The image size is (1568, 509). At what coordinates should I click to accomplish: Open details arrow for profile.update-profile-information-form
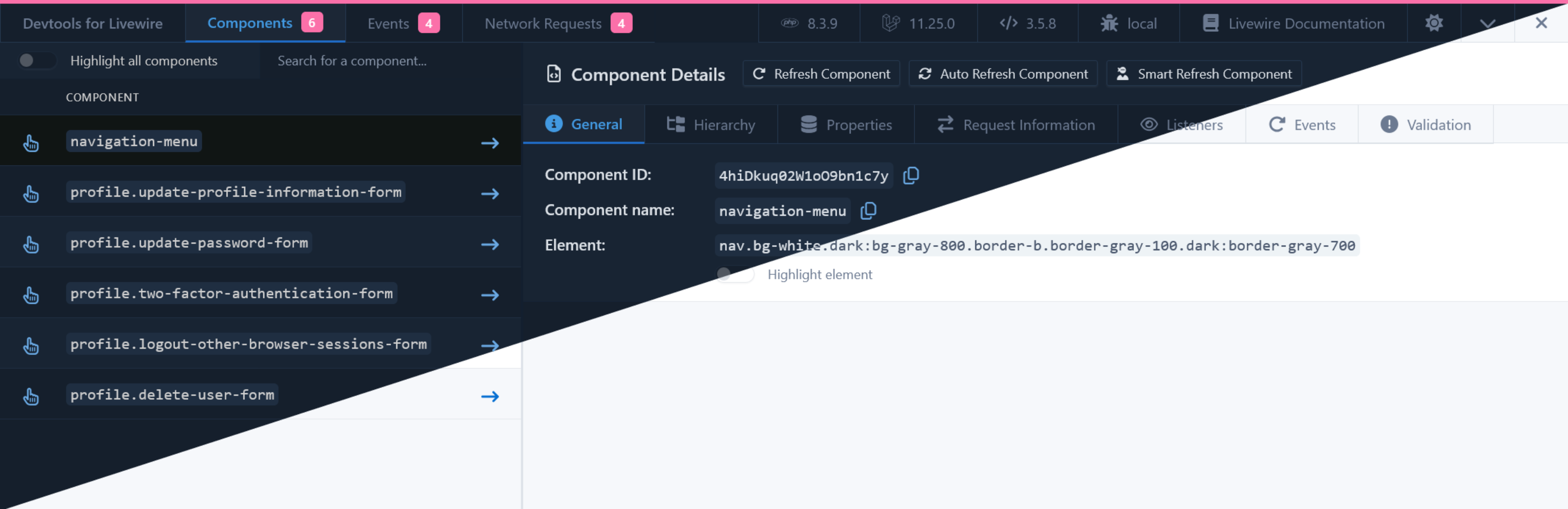[x=490, y=193]
